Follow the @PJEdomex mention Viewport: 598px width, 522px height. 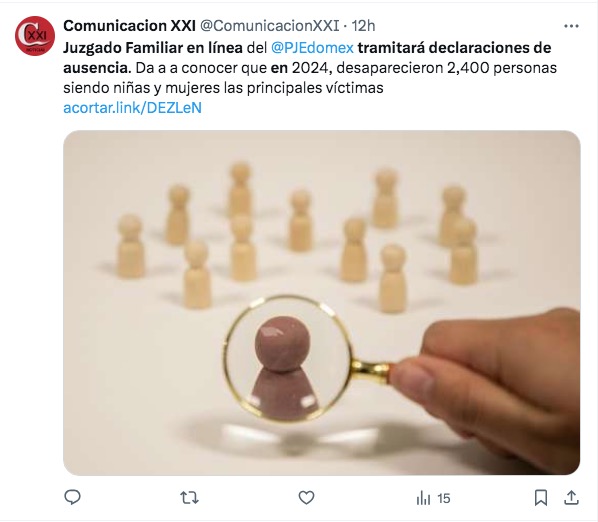(312, 48)
